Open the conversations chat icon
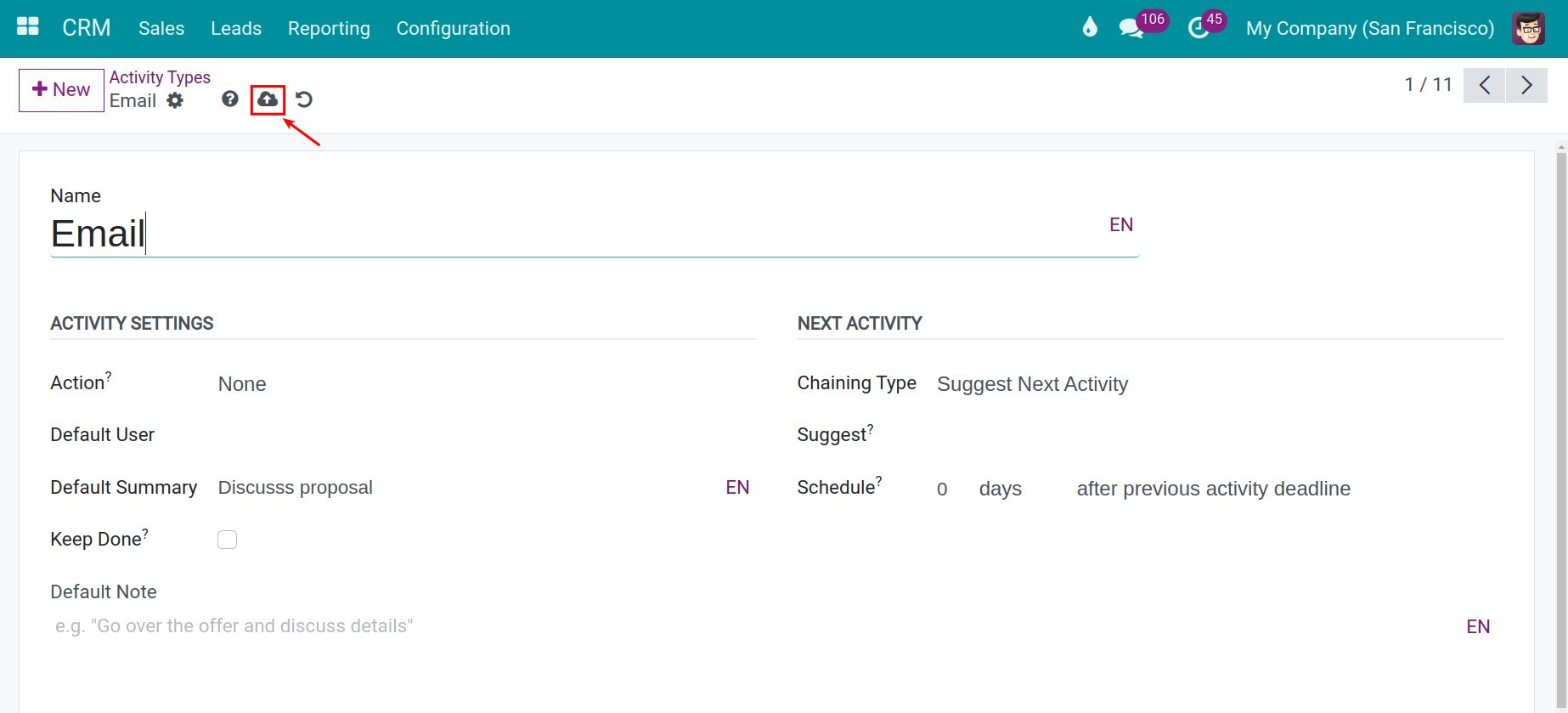Viewport: 1568px width, 713px height. (1131, 29)
